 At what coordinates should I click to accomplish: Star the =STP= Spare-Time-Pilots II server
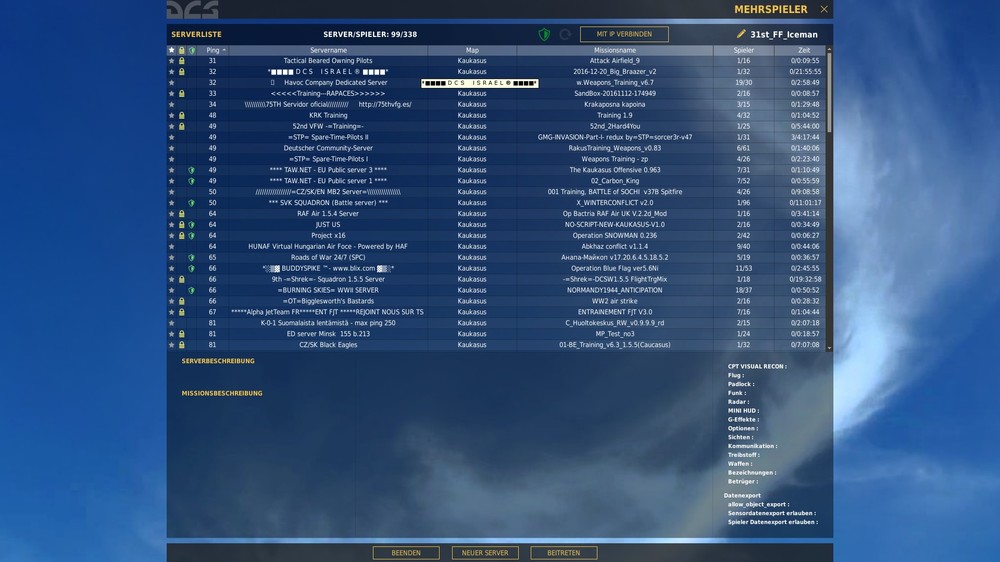171,137
